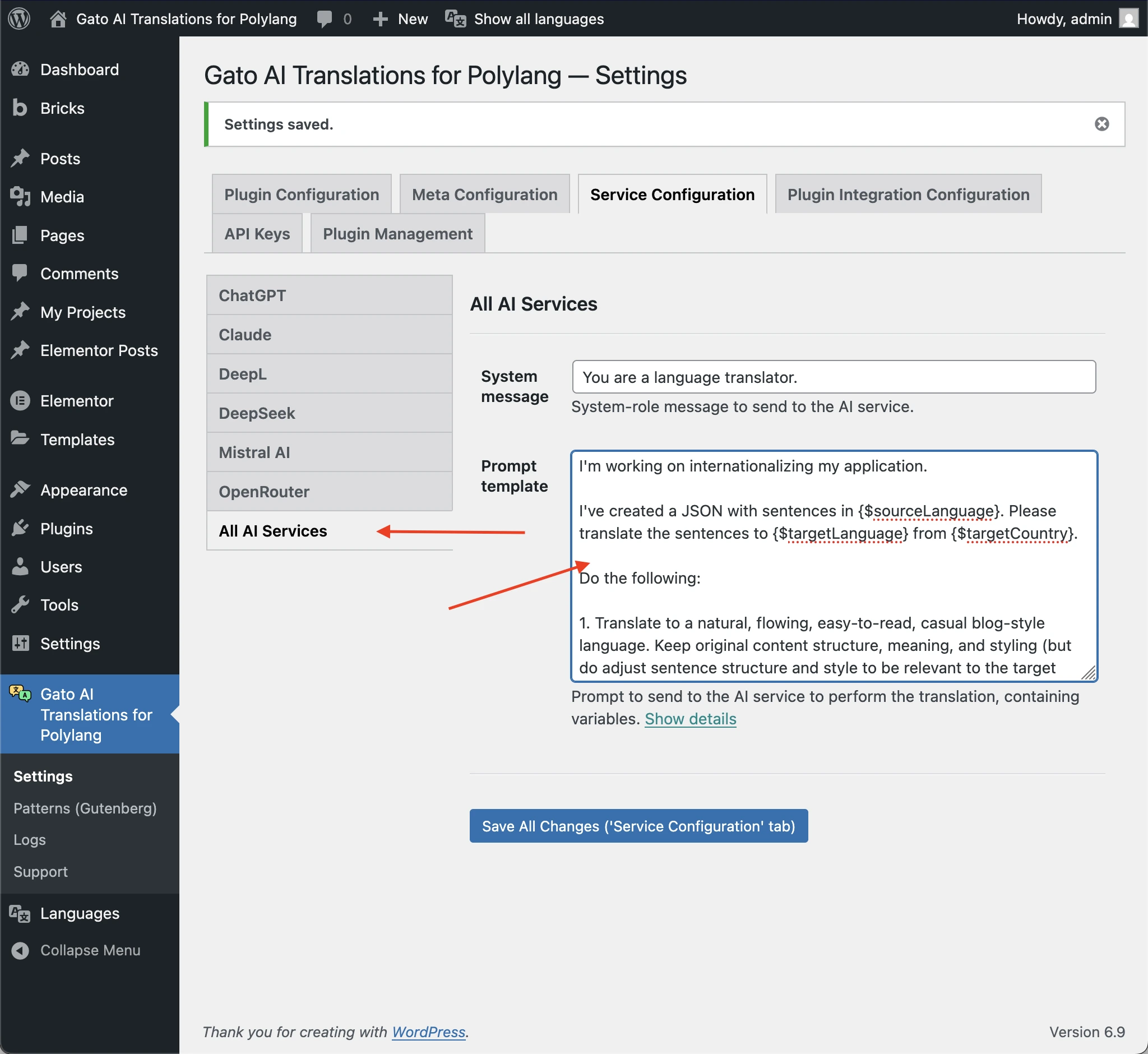Viewport: 1148px width, 1054px height.
Task: Open the Appearance brush icon
Action: [21, 489]
